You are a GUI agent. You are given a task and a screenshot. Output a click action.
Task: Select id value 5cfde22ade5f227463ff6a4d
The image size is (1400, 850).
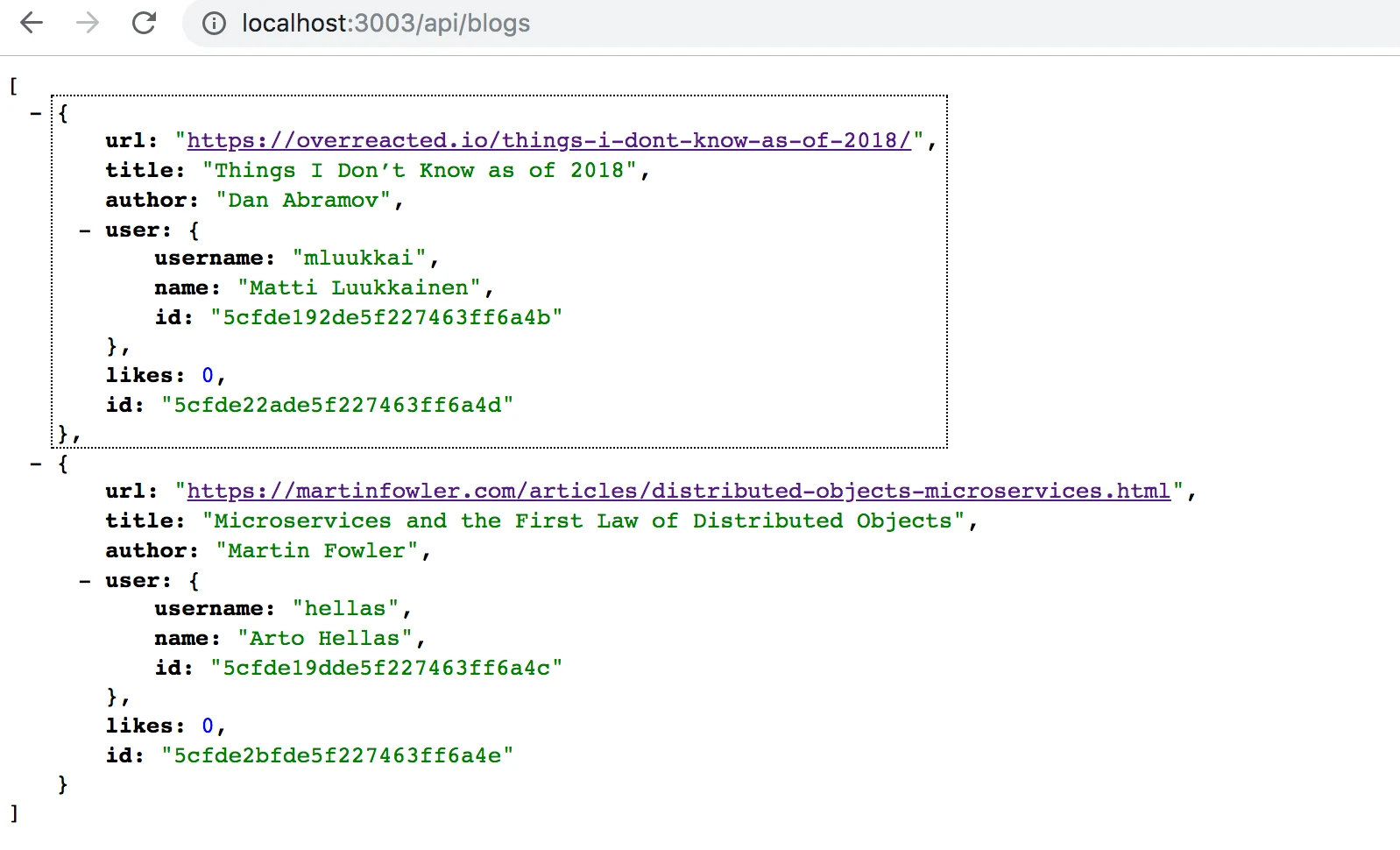[337, 405]
